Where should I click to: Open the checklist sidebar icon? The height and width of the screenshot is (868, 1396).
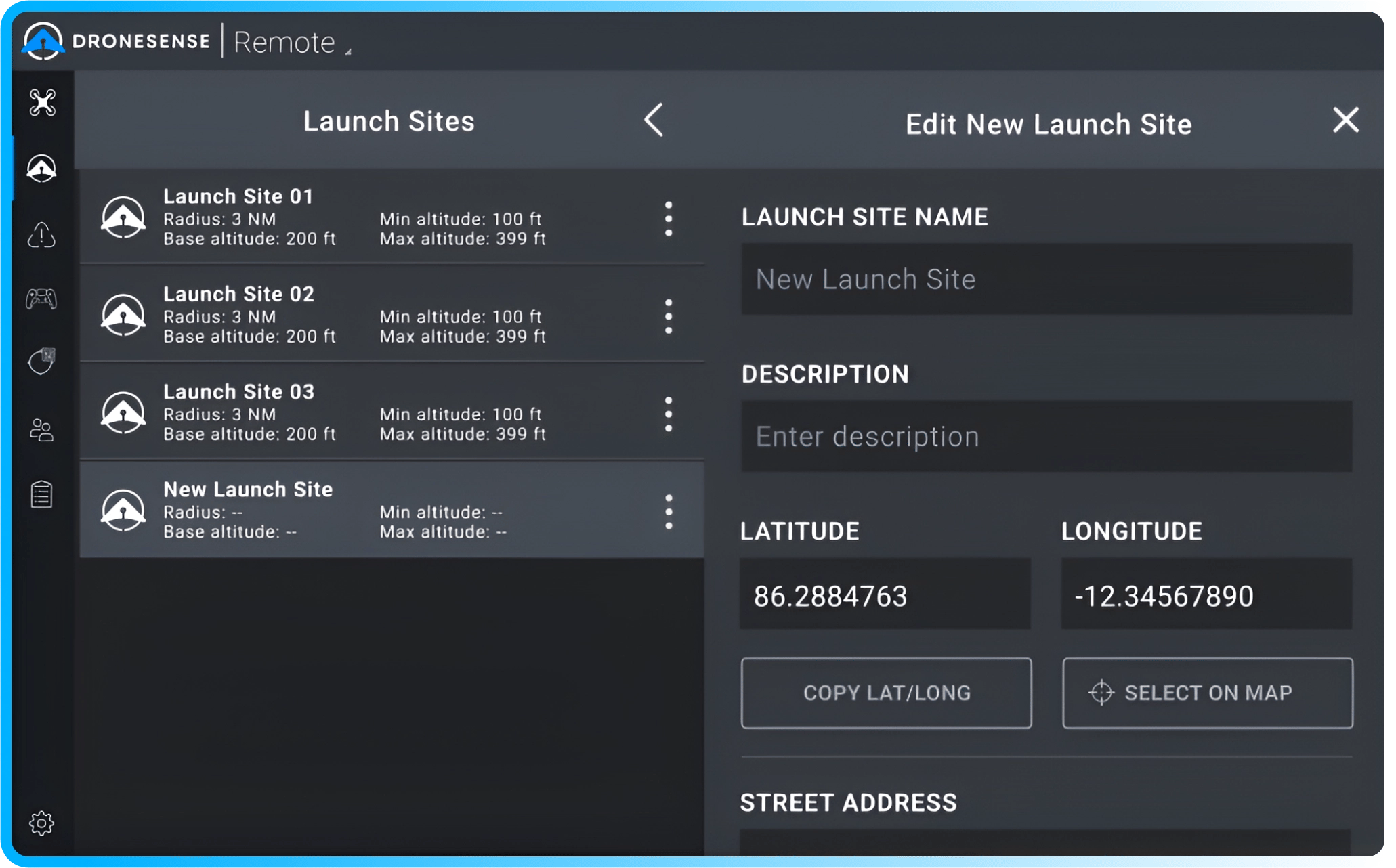[43, 494]
